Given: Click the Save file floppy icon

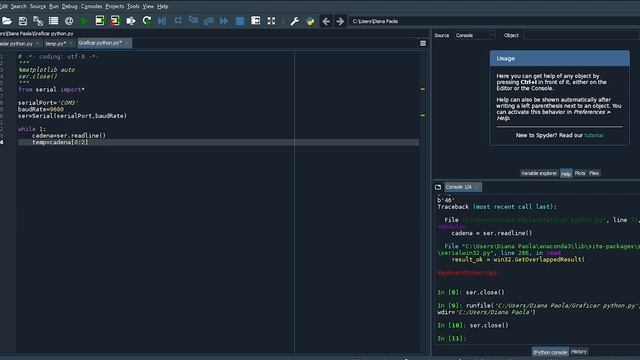Looking at the screenshot, I should click(23, 21).
